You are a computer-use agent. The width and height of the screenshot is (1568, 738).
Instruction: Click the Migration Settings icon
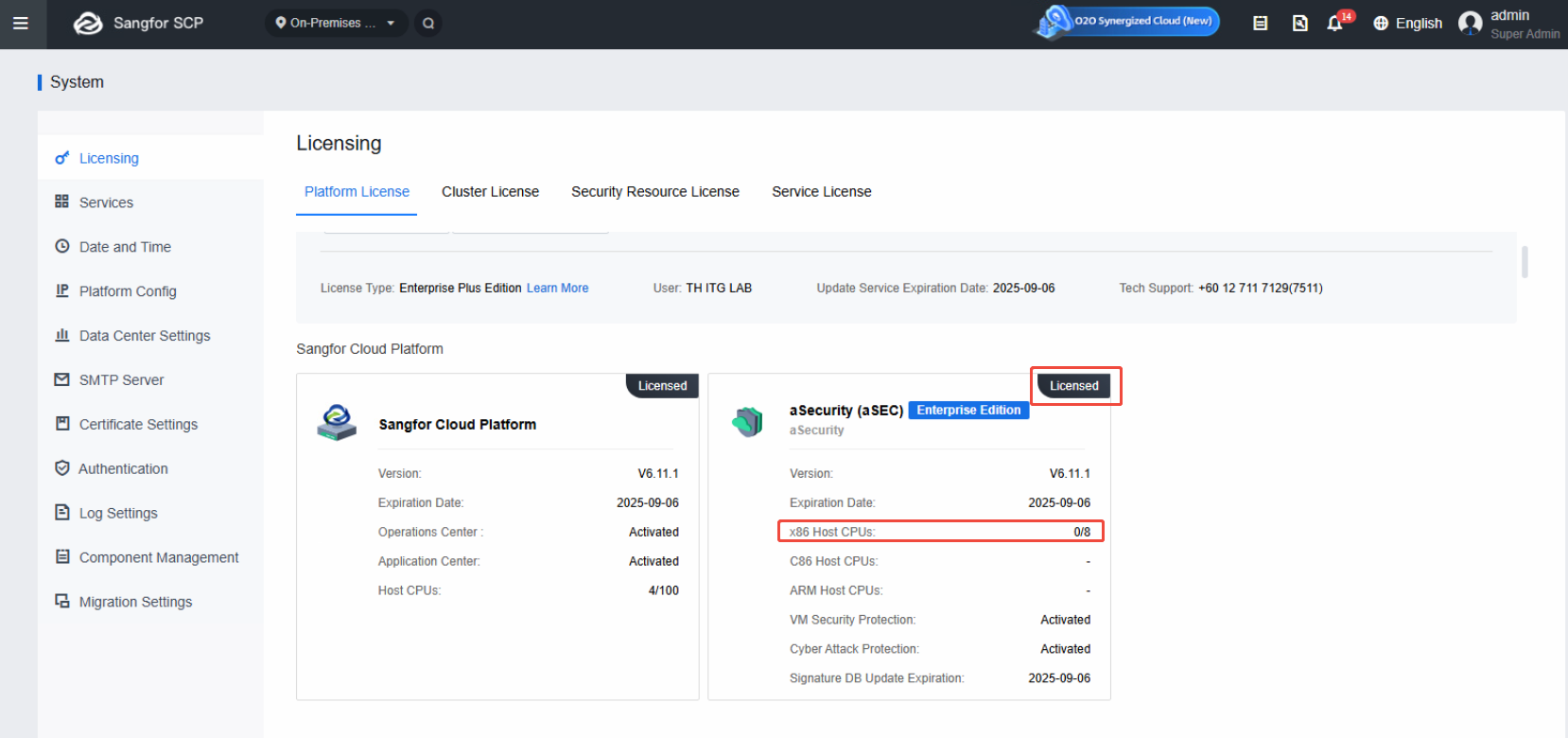[x=62, y=602]
